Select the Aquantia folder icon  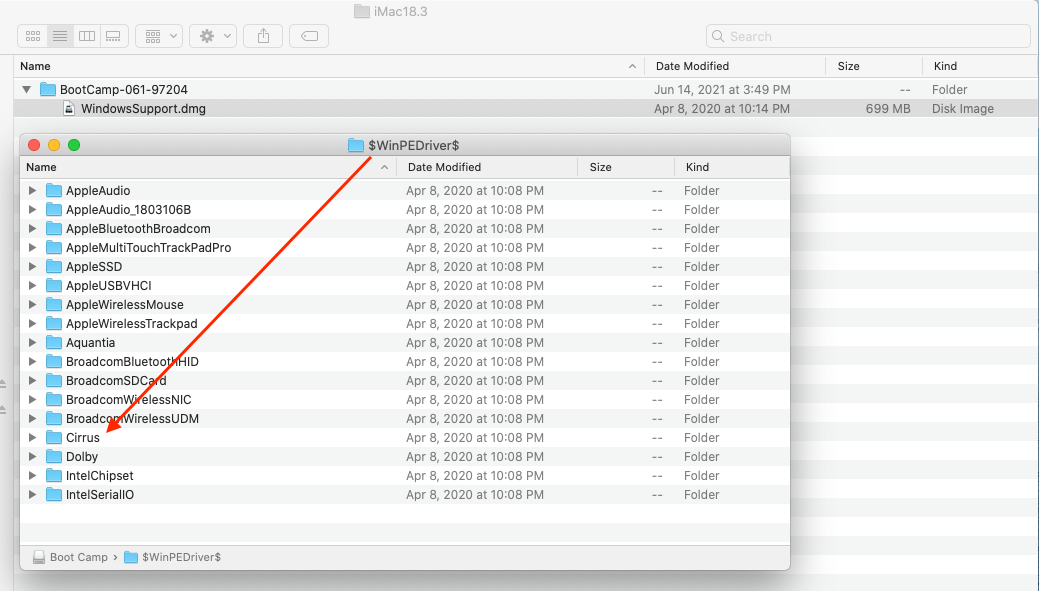tap(54, 343)
